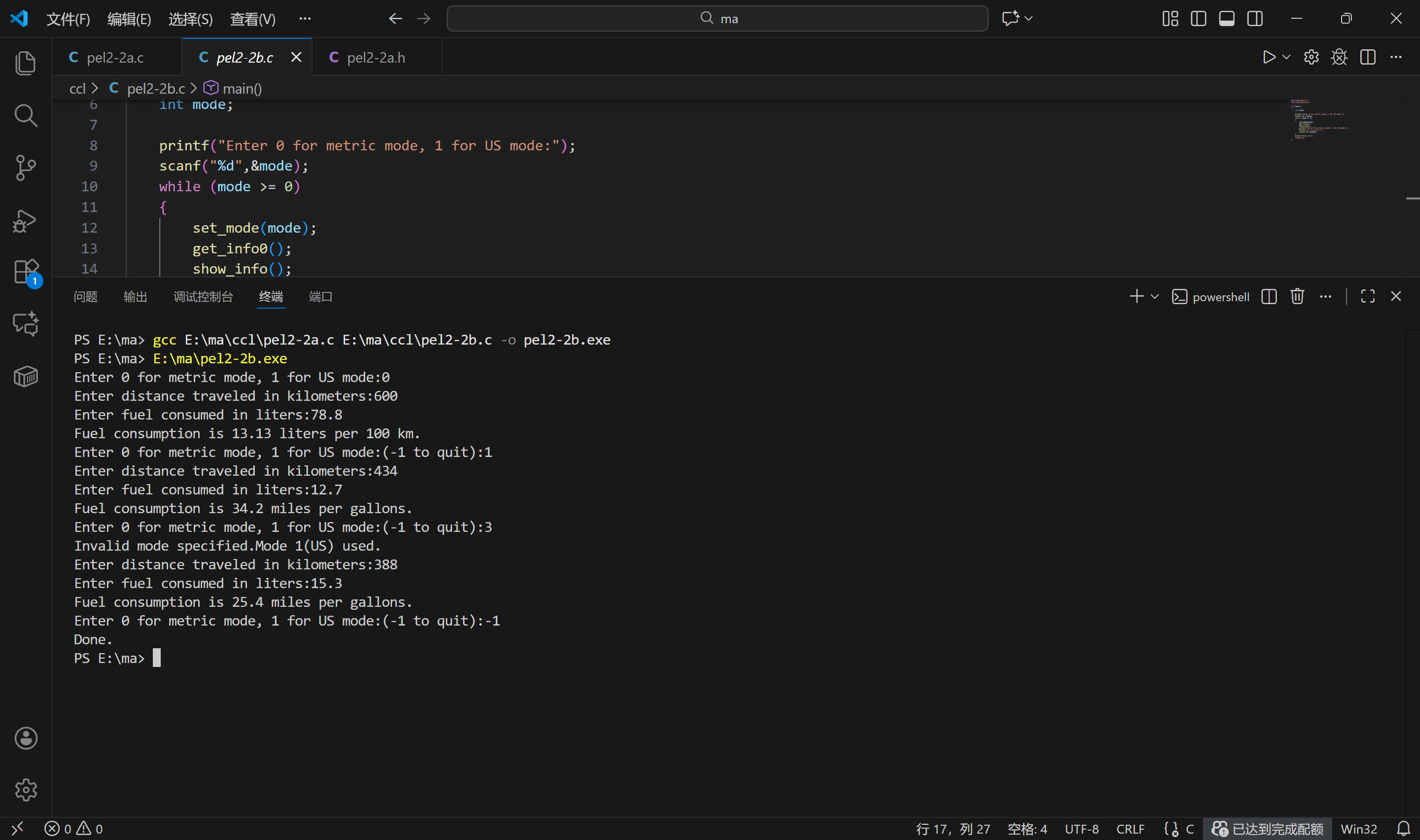Click the UTF-8 encoding button
1420x840 pixels.
coord(1081,829)
